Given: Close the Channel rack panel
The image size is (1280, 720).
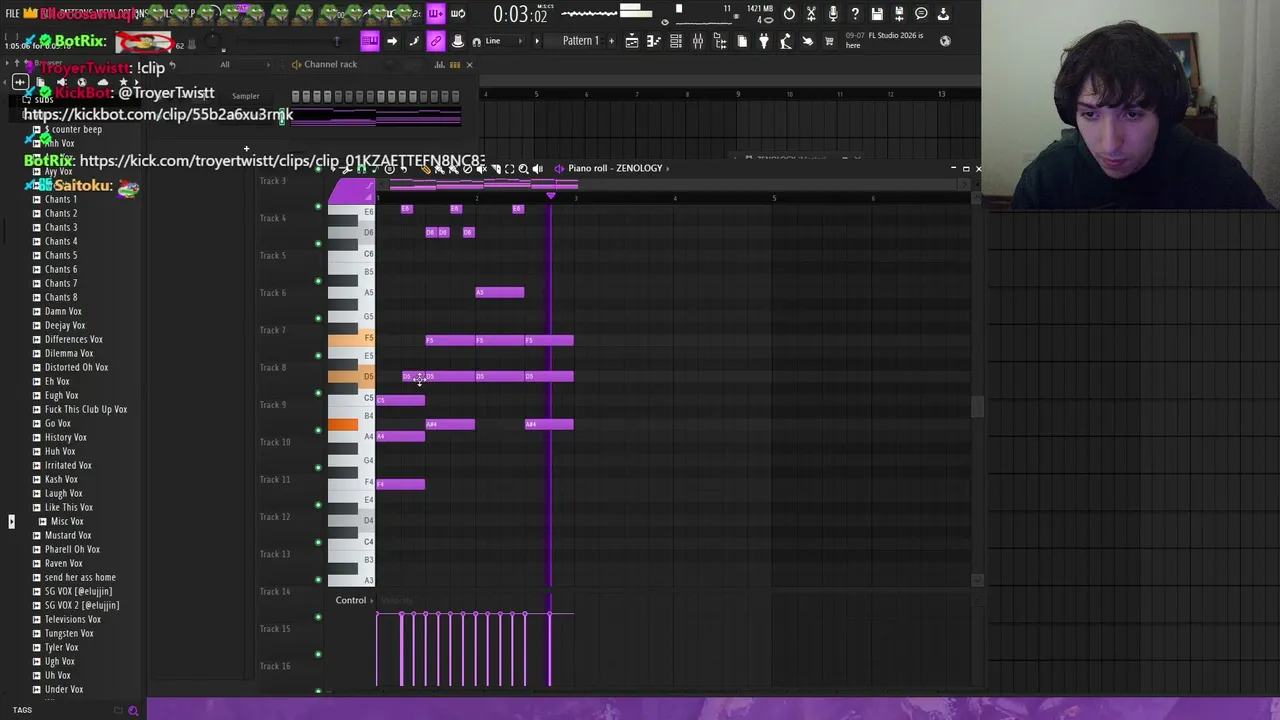Looking at the screenshot, I should click(x=469, y=65).
